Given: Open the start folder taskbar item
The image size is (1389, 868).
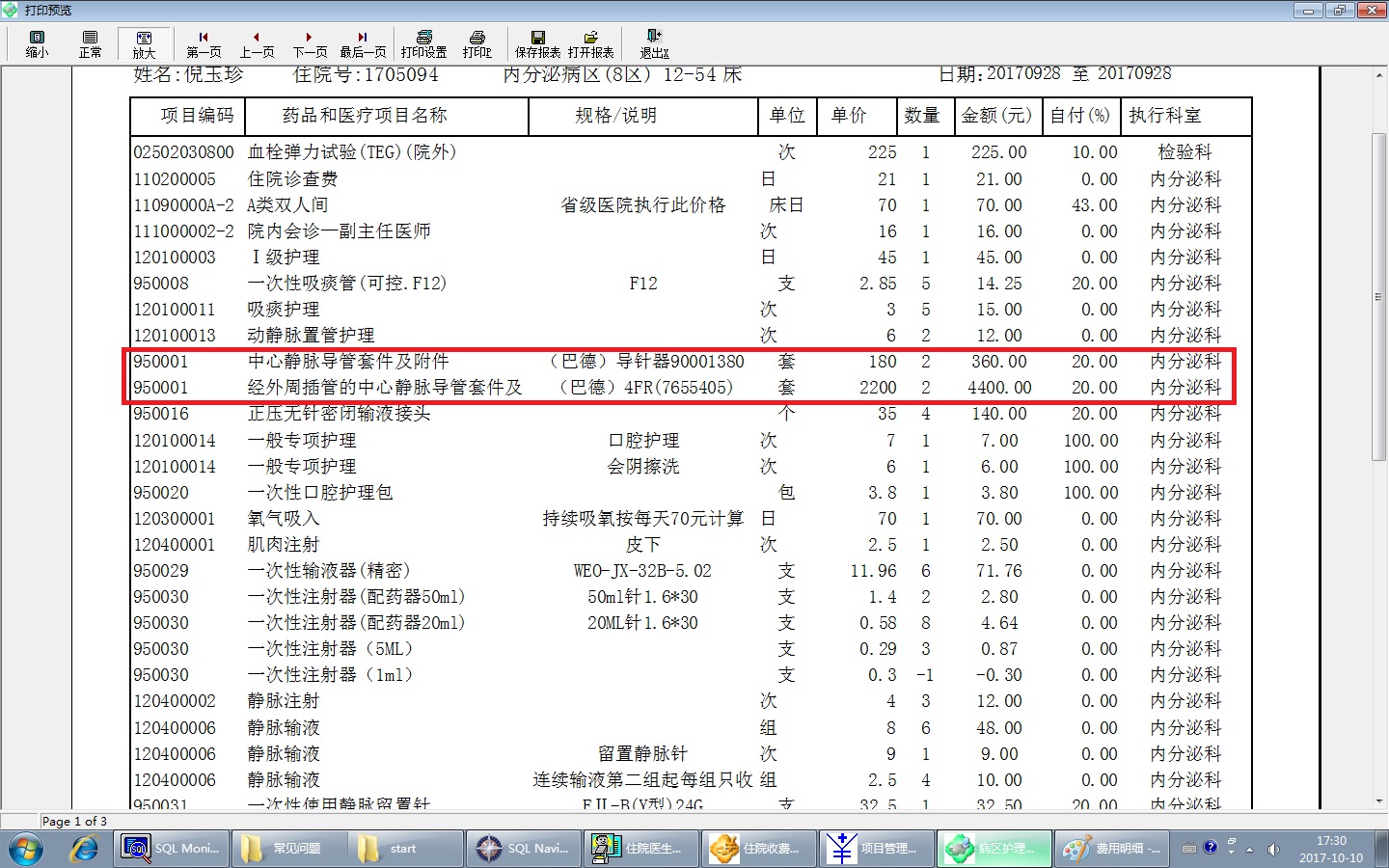Looking at the screenshot, I should click(408, 849).
